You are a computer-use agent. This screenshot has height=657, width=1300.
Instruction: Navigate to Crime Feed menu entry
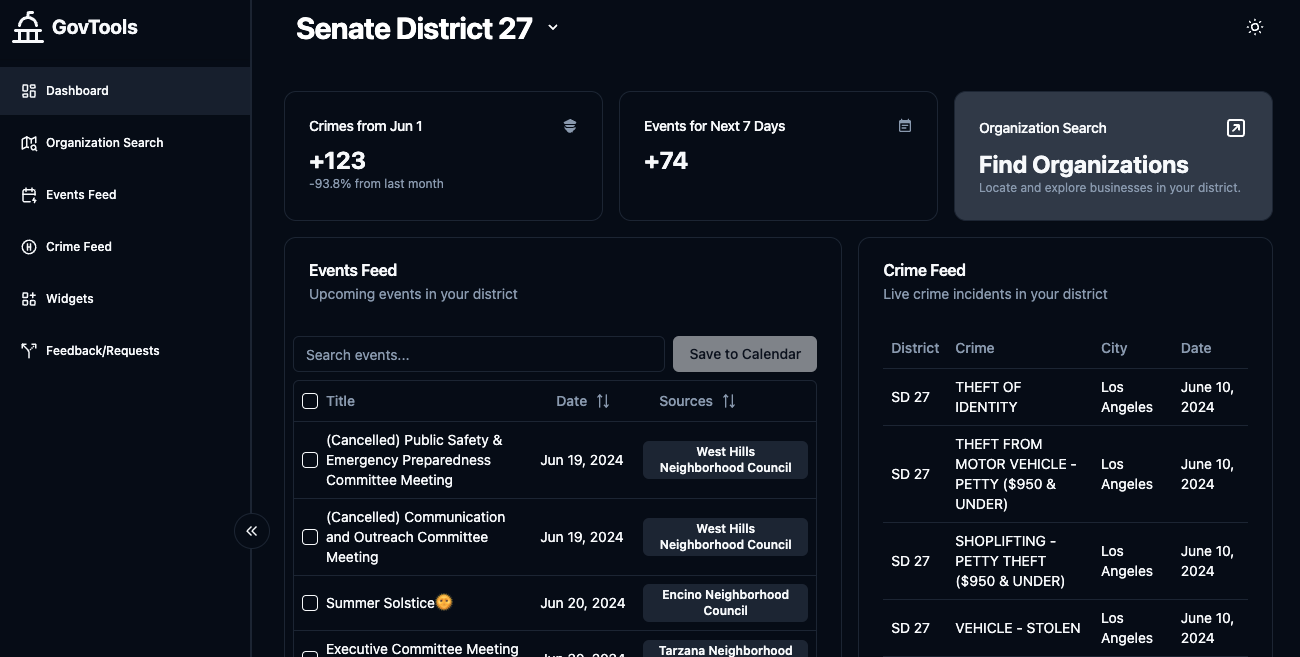(x=78, y=246)
